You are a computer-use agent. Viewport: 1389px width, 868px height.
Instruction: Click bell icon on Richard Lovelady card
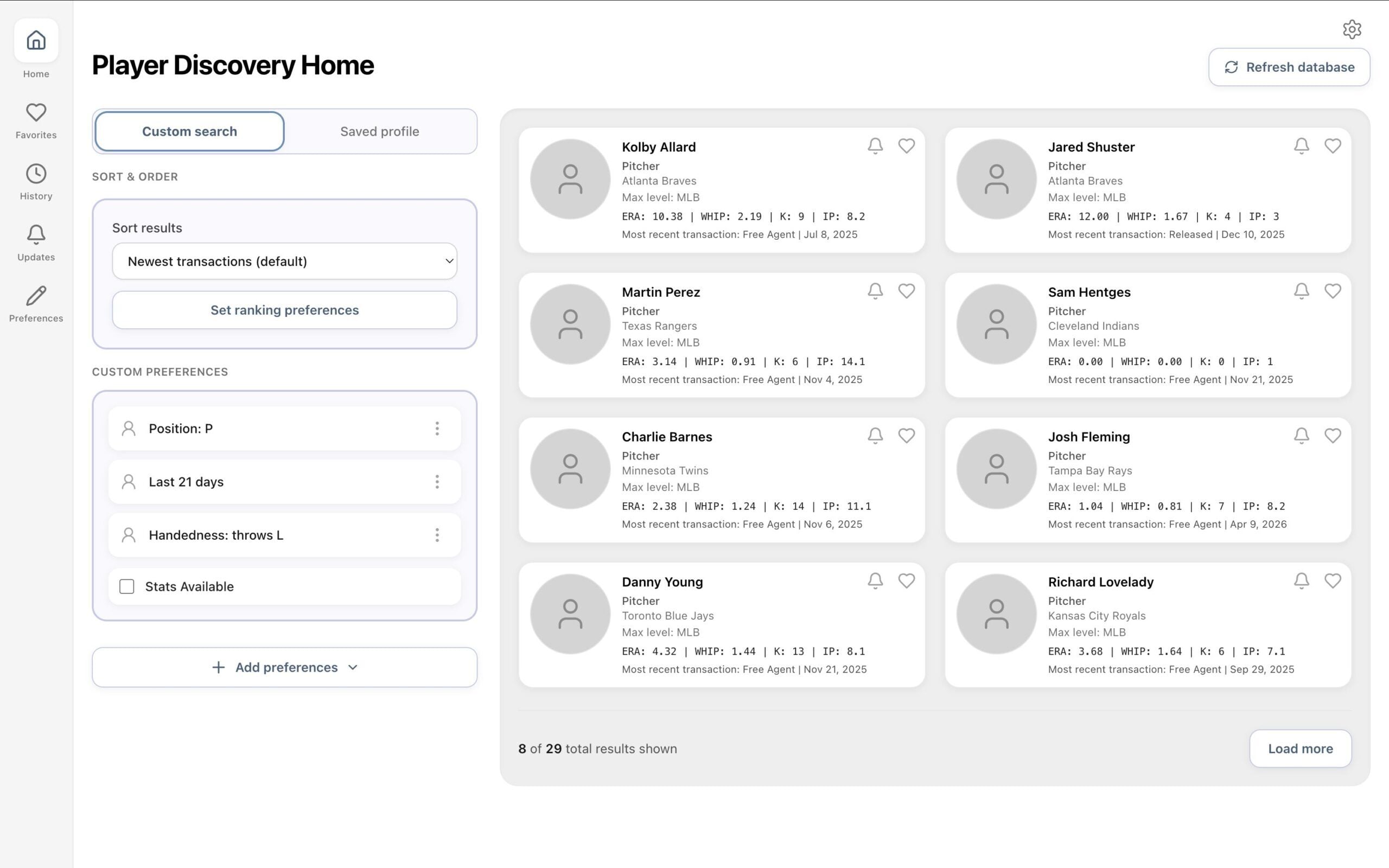pyautogui.click(x=1301, y=581)
